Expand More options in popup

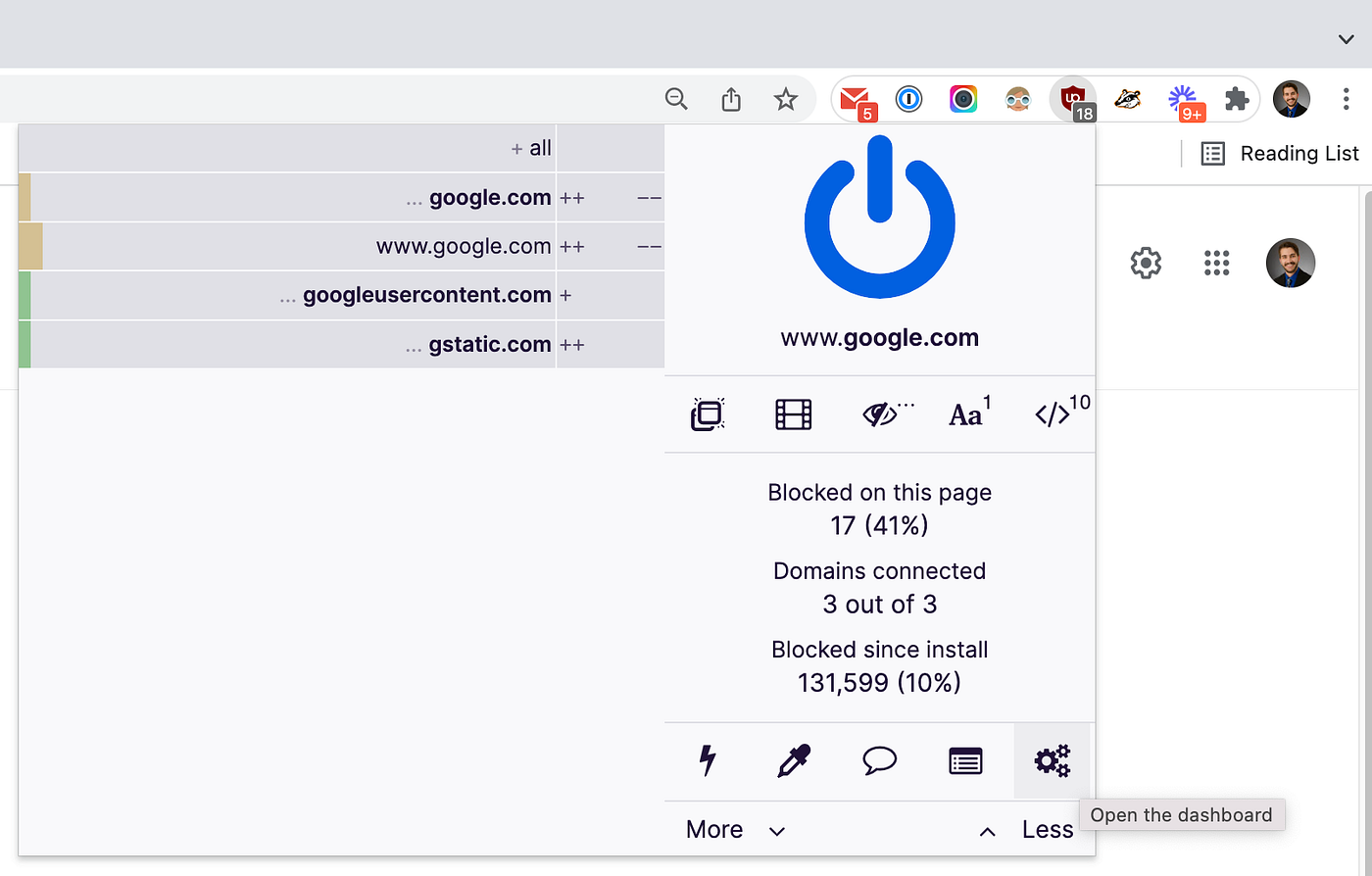pos(735,830)
